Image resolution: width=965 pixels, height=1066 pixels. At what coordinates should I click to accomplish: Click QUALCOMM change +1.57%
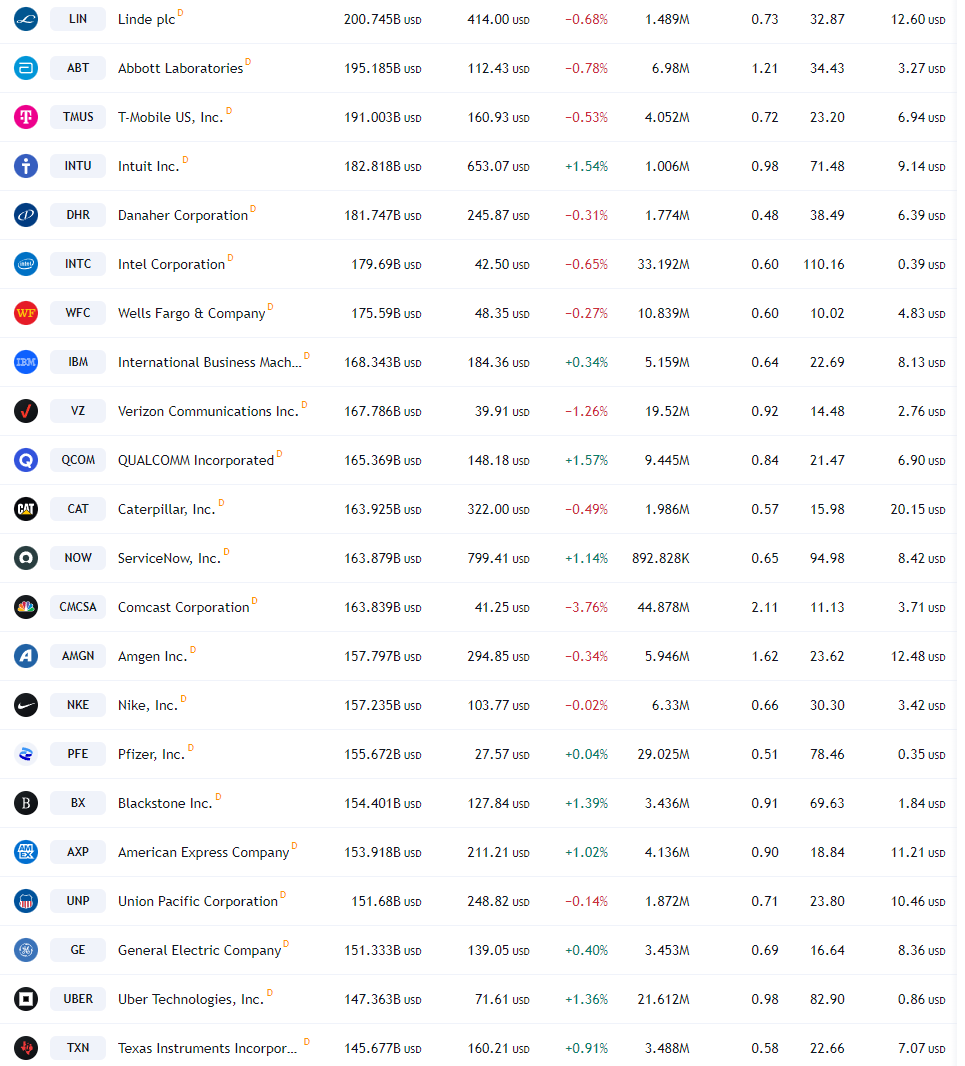[586, 460]
